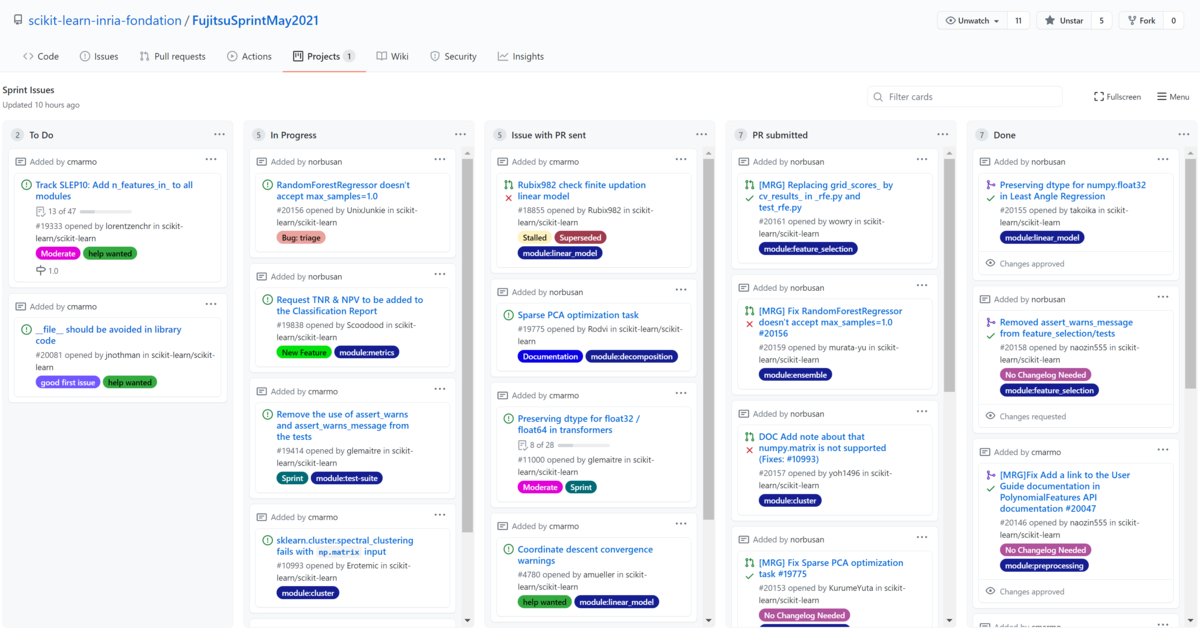
Task: Open the Issue with PR sent column menu
Action: pos(702,135)
